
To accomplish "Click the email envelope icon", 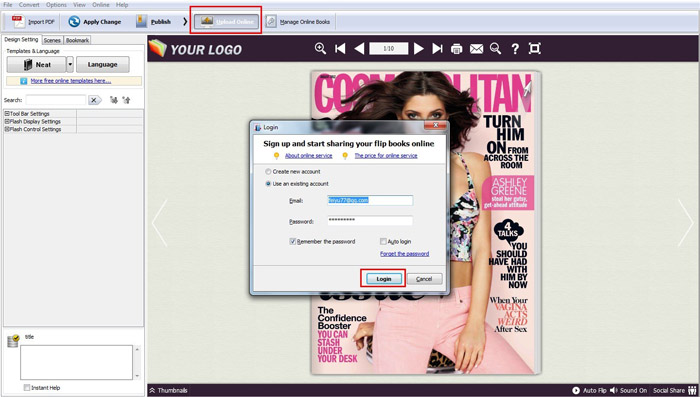I will pyautogui.click(x=476, y=49).
